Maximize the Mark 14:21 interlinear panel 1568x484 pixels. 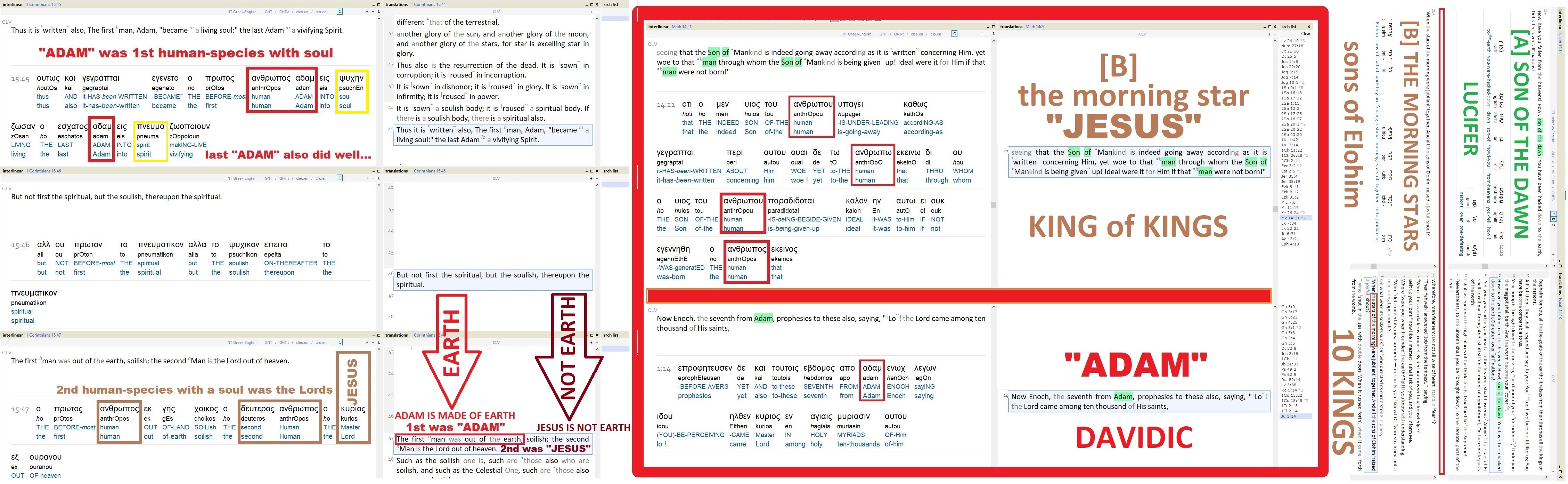tap(994, 27)
